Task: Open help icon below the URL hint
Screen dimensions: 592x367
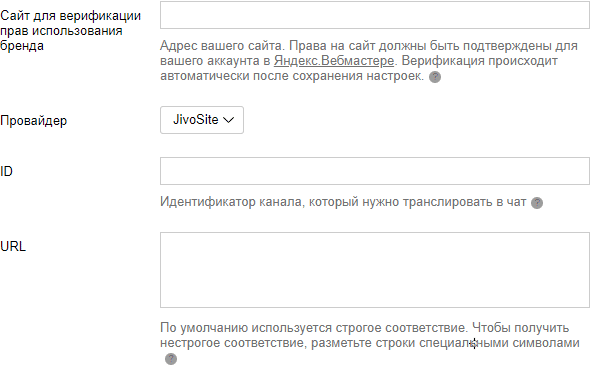Action: click(x=171, y=359)
